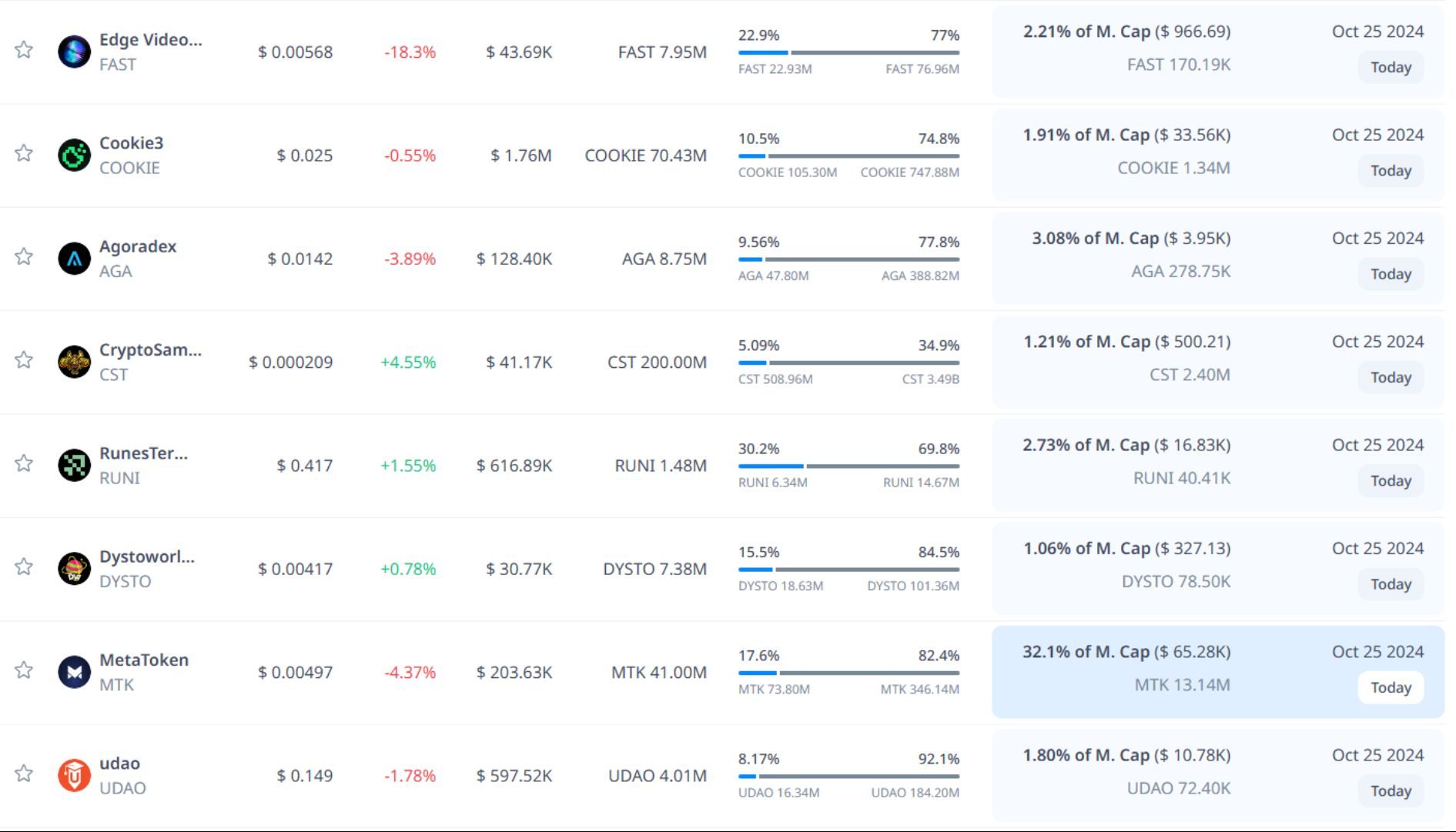
Task: Click the Today button in MetaToken row
Action: (1390, 687)
